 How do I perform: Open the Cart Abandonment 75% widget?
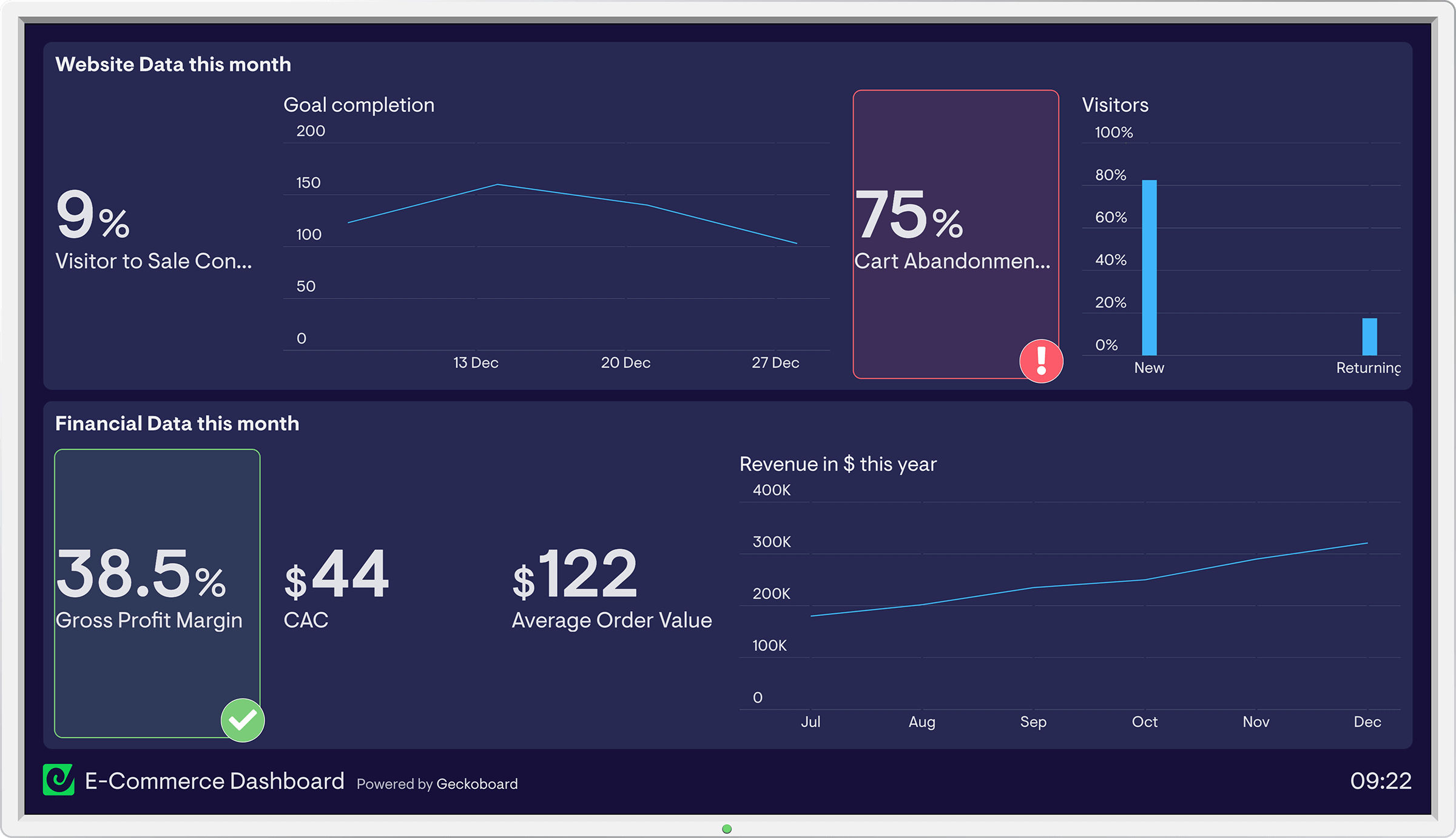(x=955, y=234)
